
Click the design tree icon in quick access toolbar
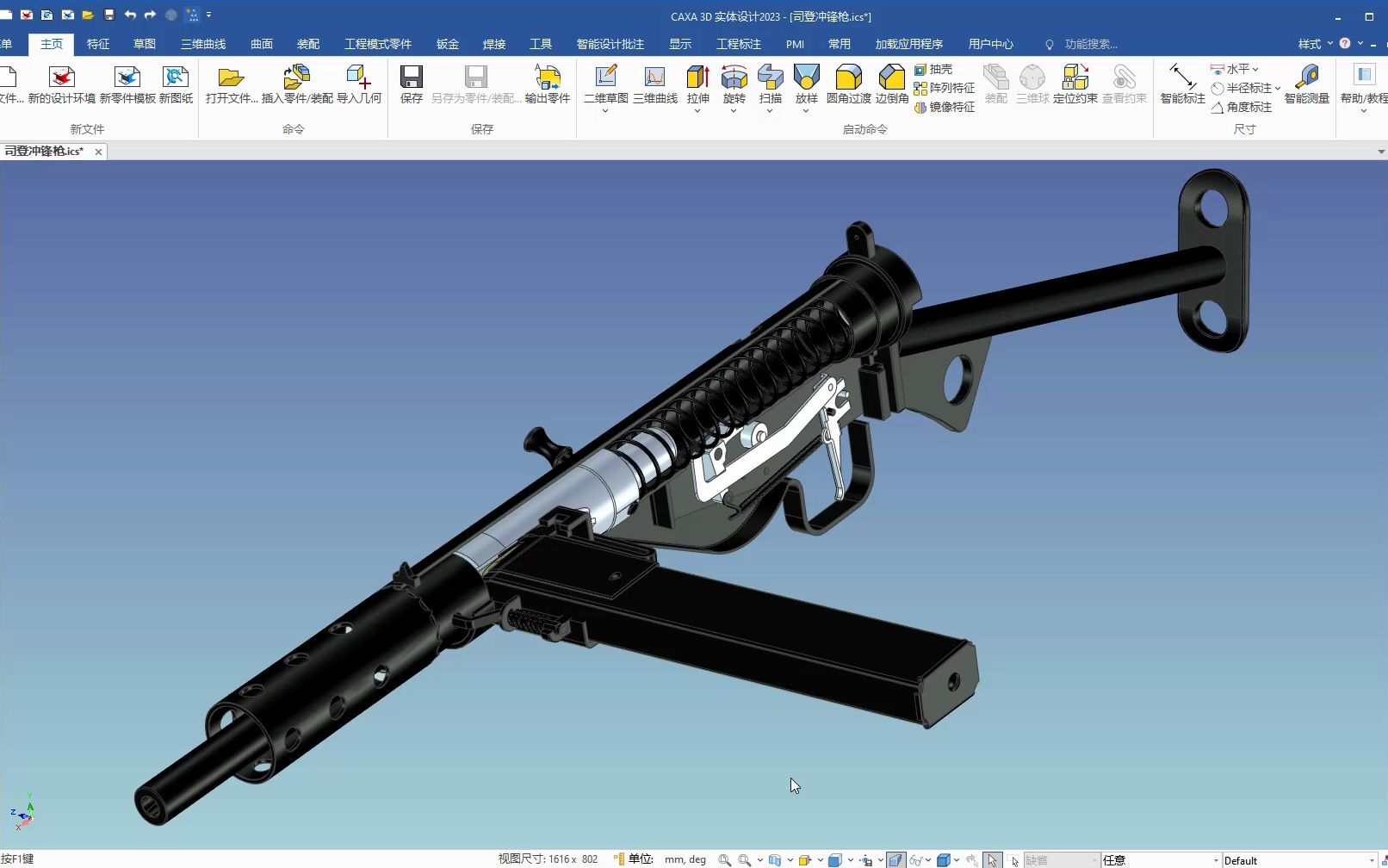193,15
